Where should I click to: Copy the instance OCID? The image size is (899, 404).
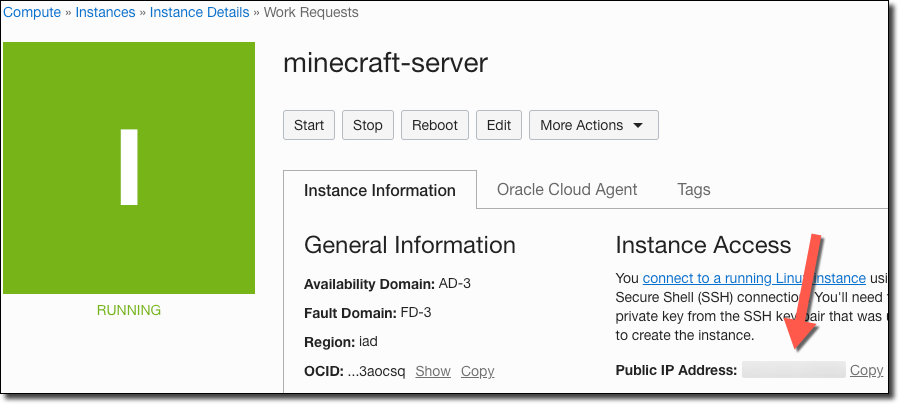(478, 371)
